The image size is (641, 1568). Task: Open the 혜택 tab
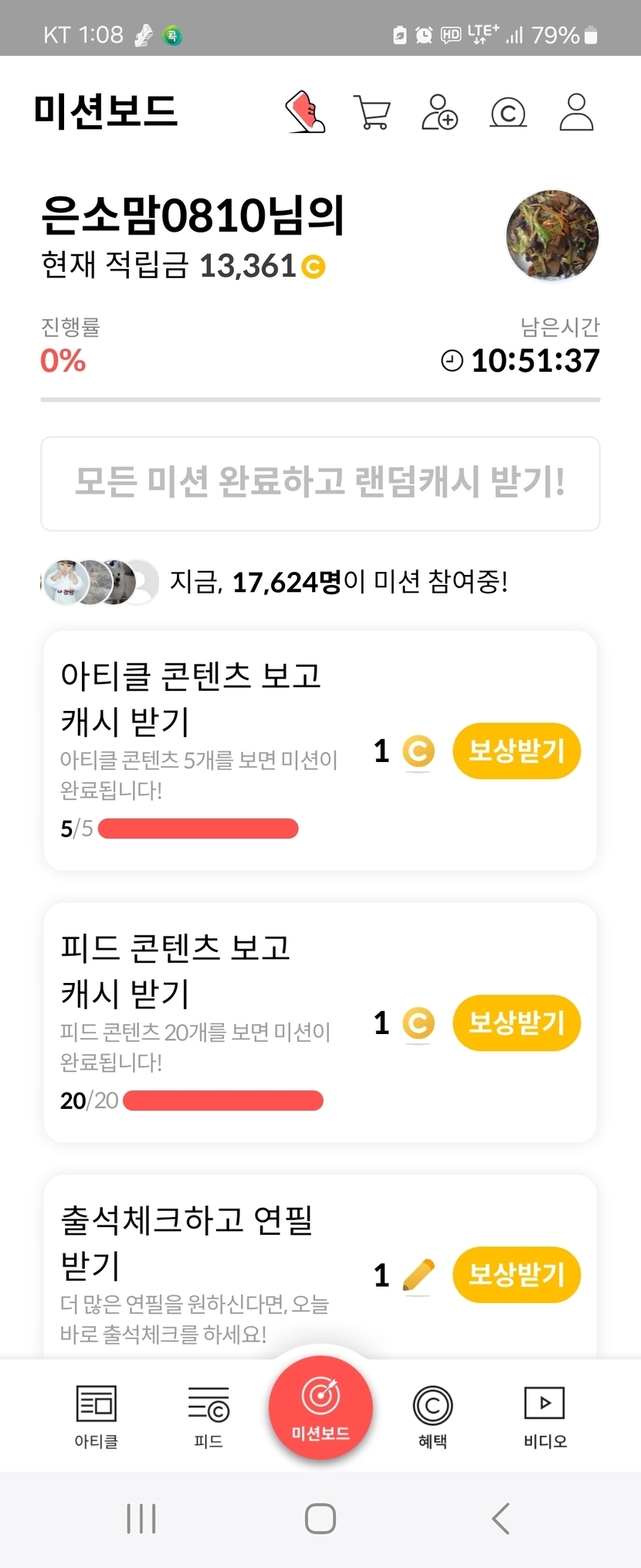click(432, 1416)
